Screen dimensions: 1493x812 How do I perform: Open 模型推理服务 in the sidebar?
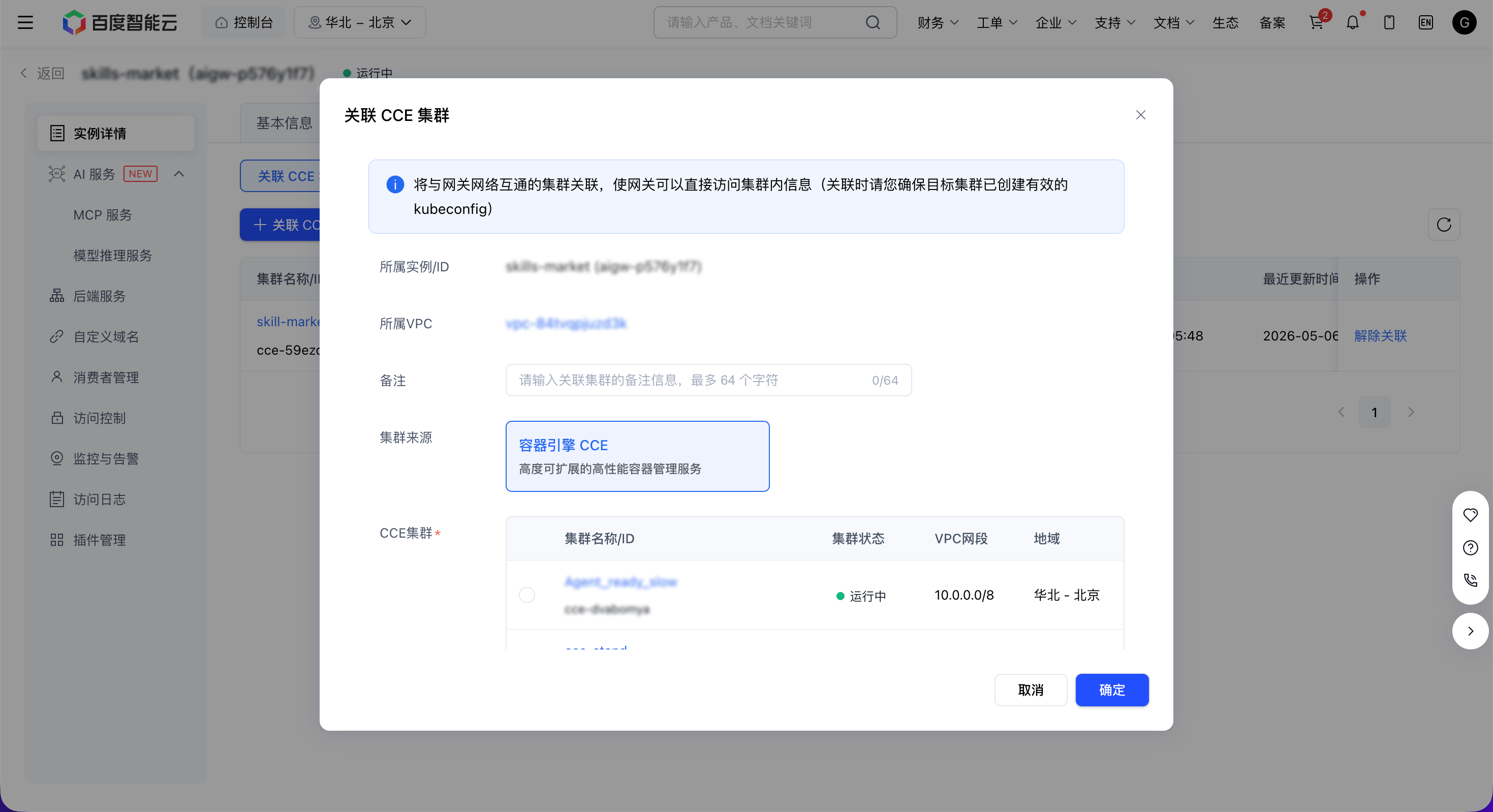[x=112, y=256]
